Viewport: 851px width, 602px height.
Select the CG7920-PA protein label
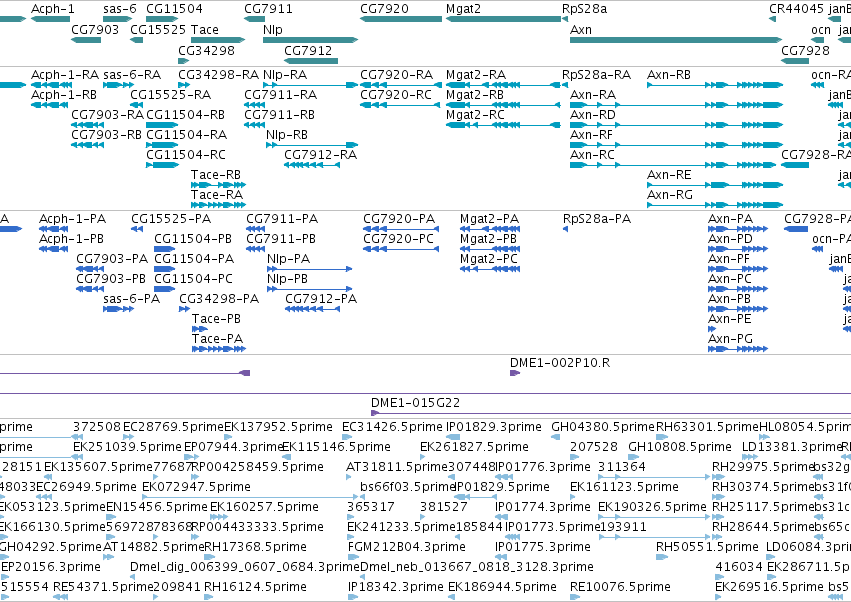[x=399, y=219]
